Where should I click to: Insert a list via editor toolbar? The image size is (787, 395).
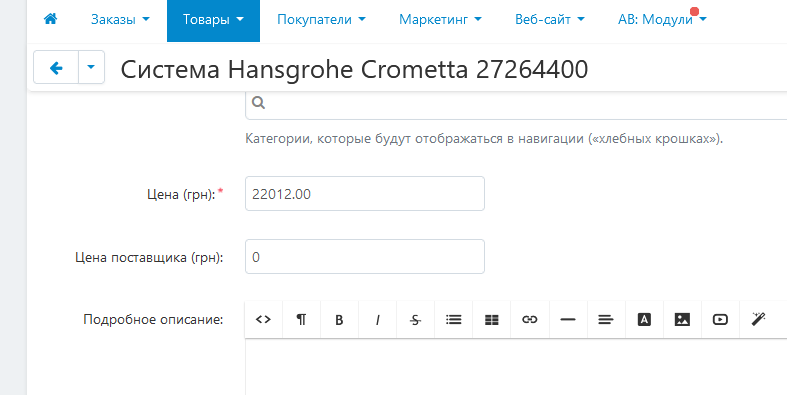(x=454, y=319)
